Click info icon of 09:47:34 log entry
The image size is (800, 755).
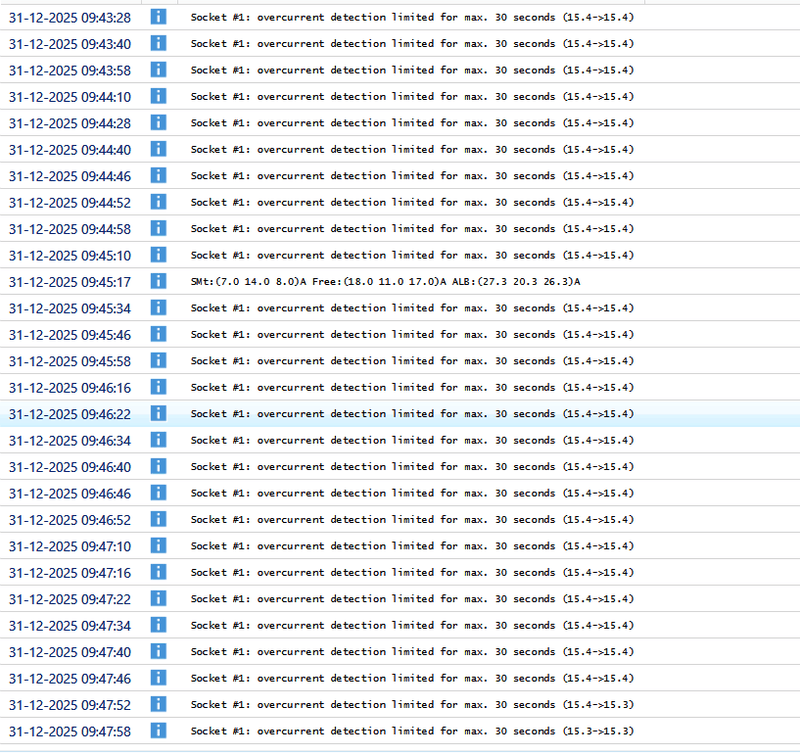(158, 625)
